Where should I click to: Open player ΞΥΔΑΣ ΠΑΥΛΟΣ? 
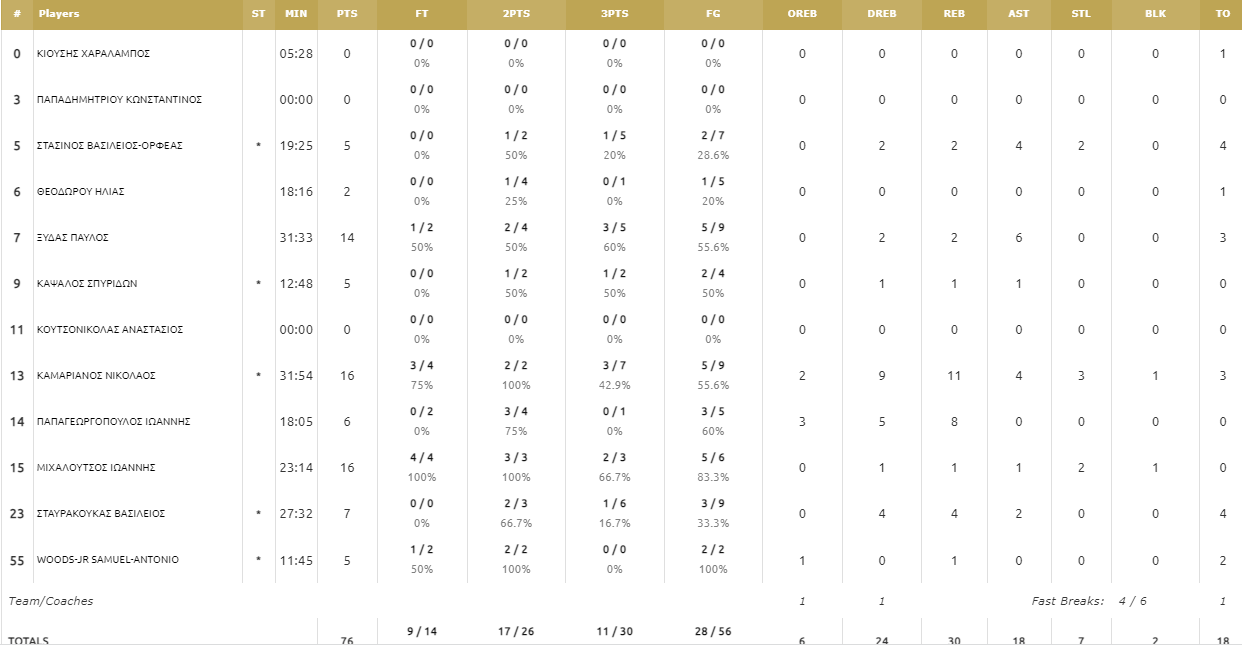pyautogui.click(x=72, y=238)
